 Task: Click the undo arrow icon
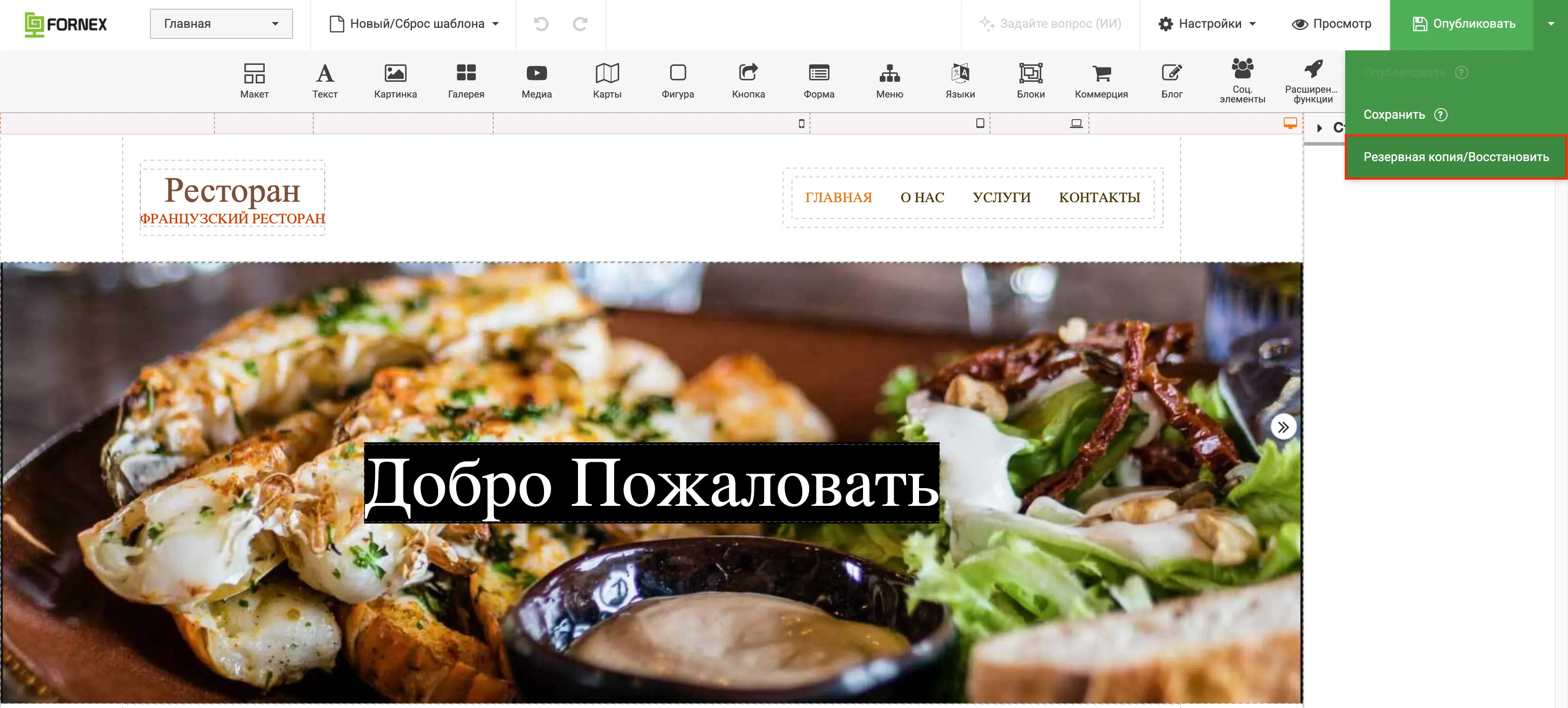[540, 24]
